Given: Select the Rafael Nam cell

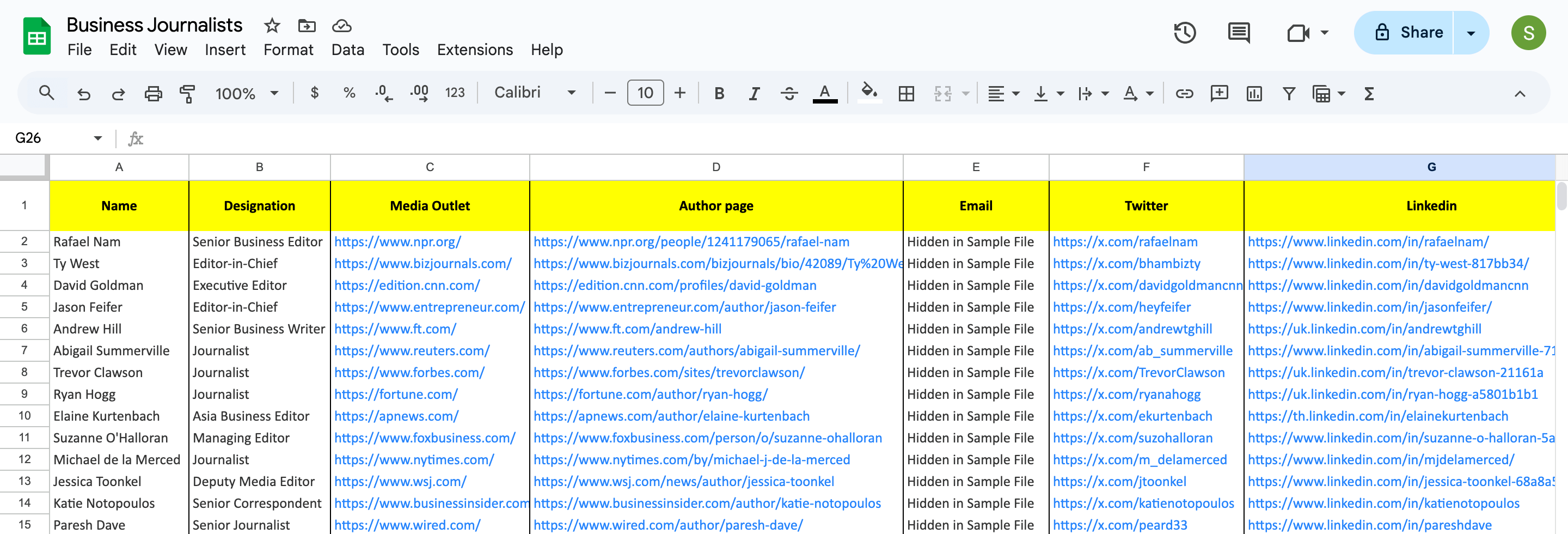Looking at the screenshot, I should click(x=119, y=242).
